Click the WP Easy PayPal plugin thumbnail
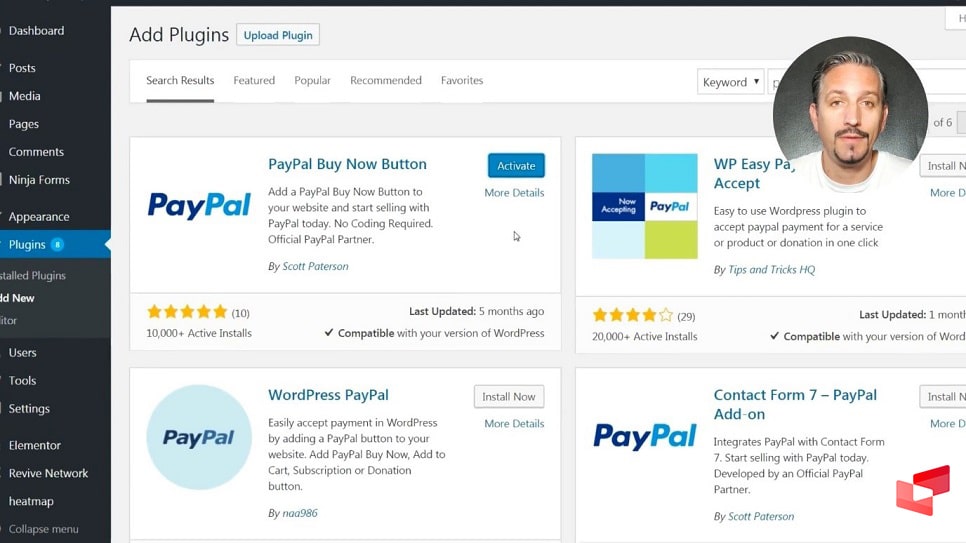 tap(644, 206)
